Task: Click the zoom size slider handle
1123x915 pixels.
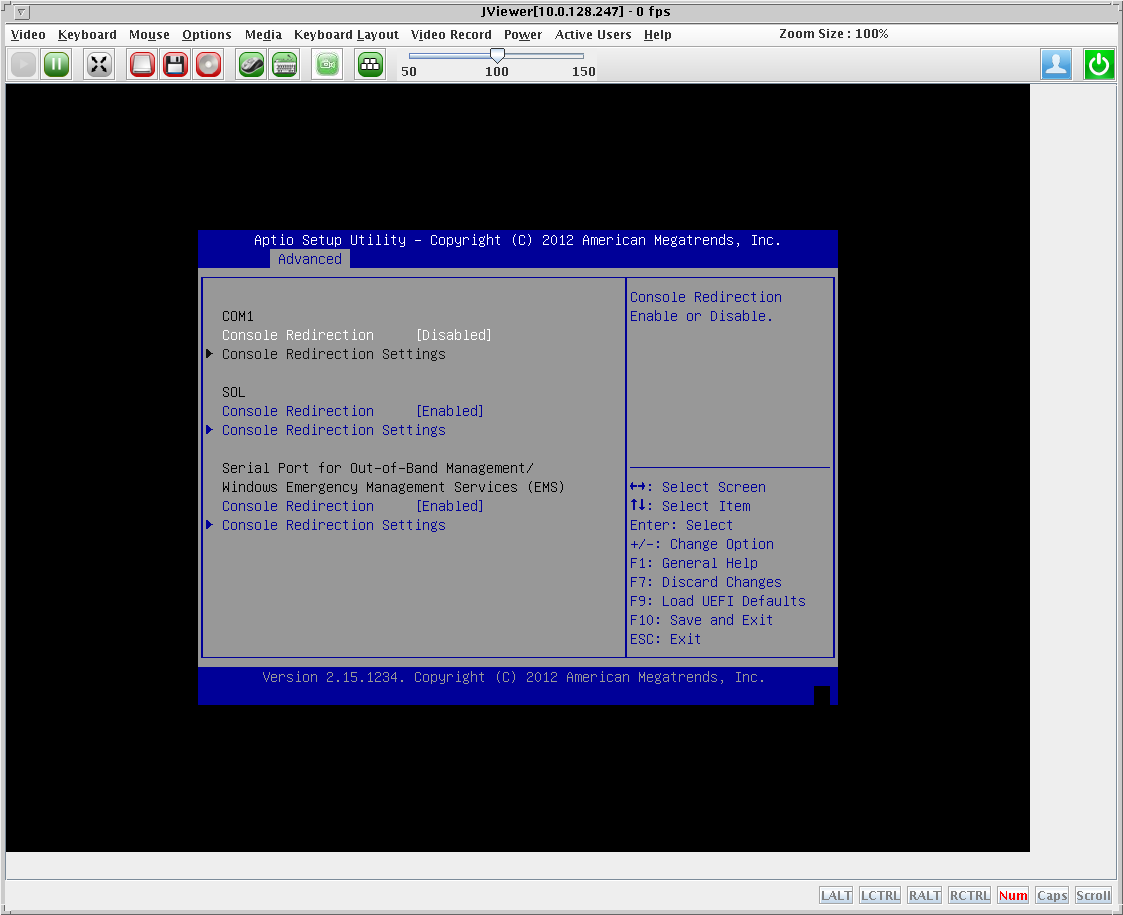Action: [497, 55]
